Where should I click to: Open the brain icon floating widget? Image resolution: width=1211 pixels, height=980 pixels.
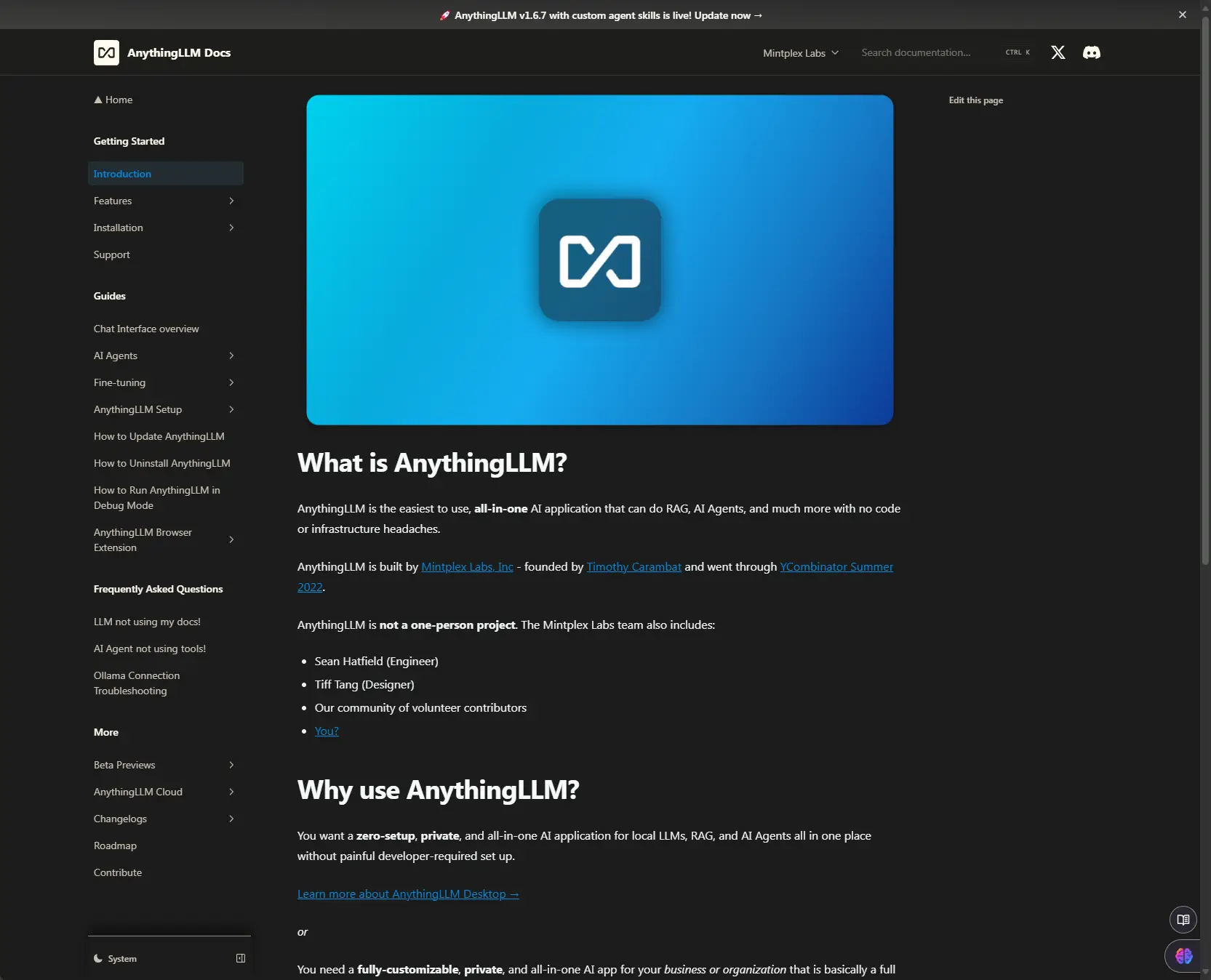(x=1184, y=956)
